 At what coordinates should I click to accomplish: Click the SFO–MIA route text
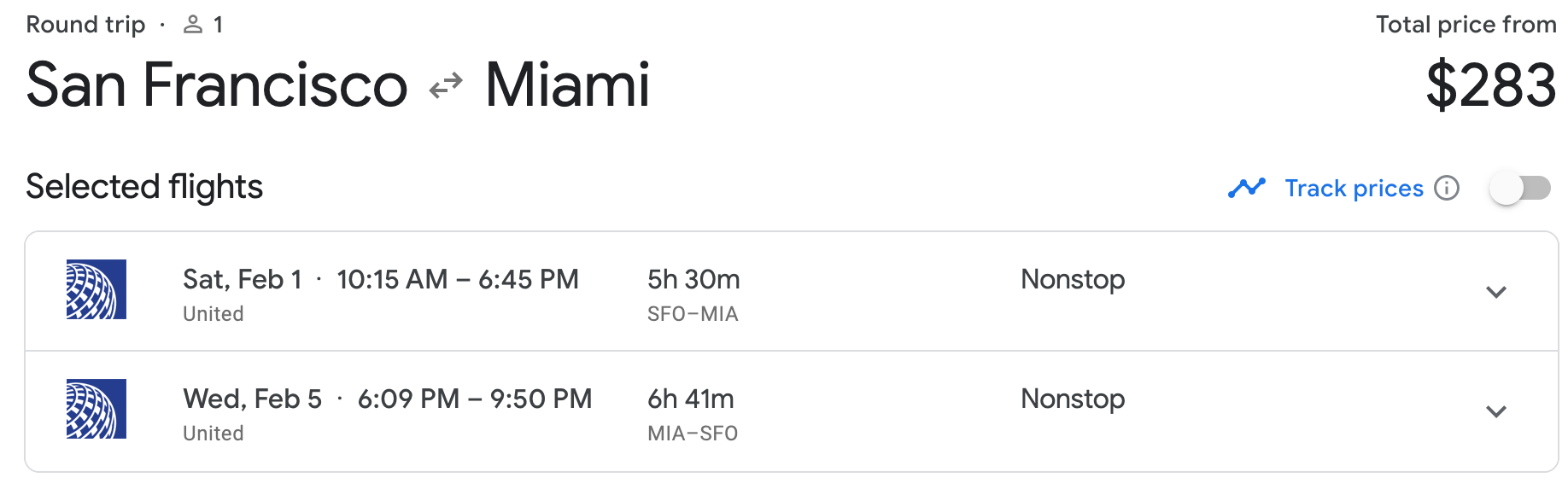click(x=693, y=314)
